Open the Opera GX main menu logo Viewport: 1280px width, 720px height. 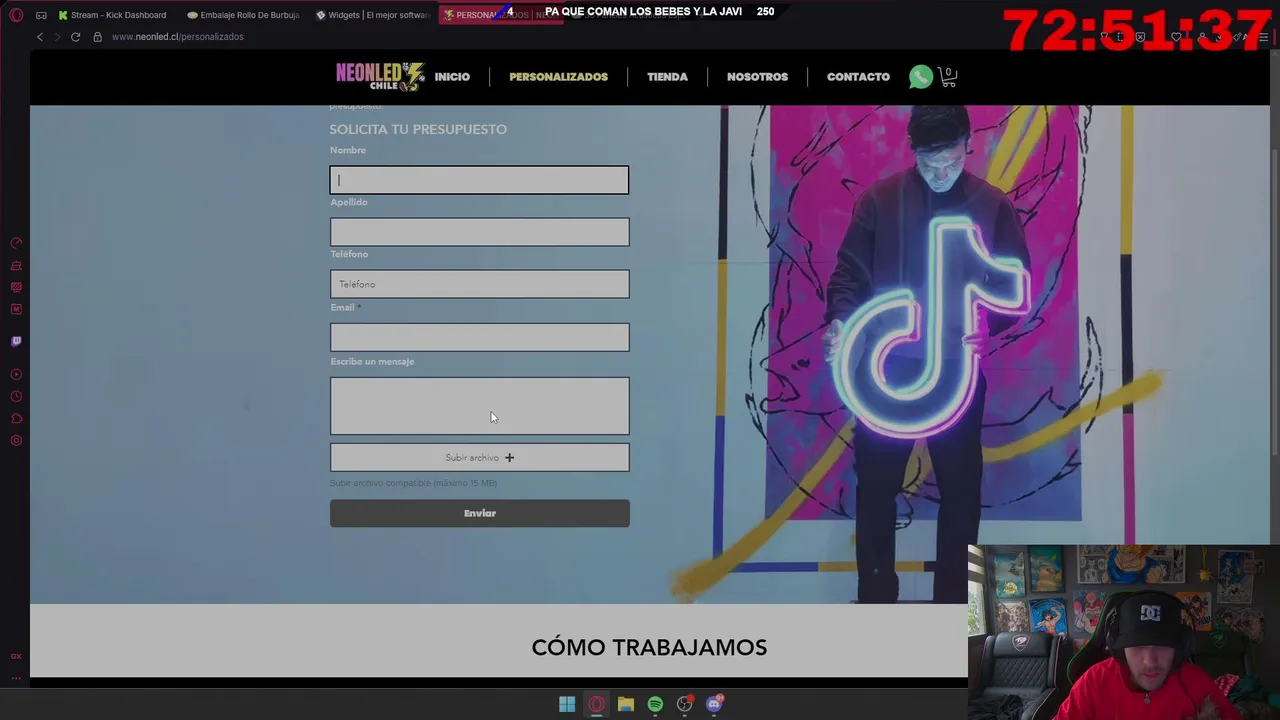pos(16,15)
